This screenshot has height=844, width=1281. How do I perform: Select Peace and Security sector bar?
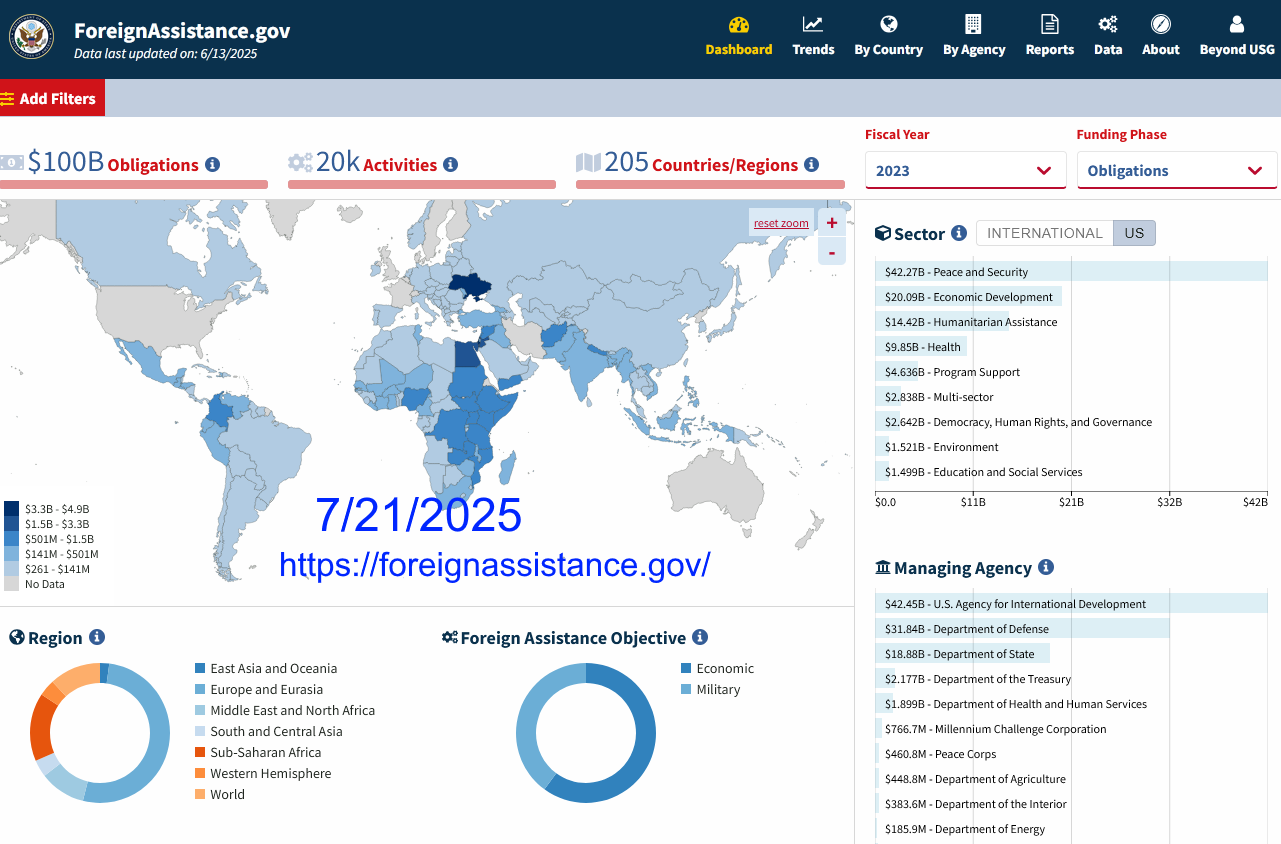(1071, 272)
